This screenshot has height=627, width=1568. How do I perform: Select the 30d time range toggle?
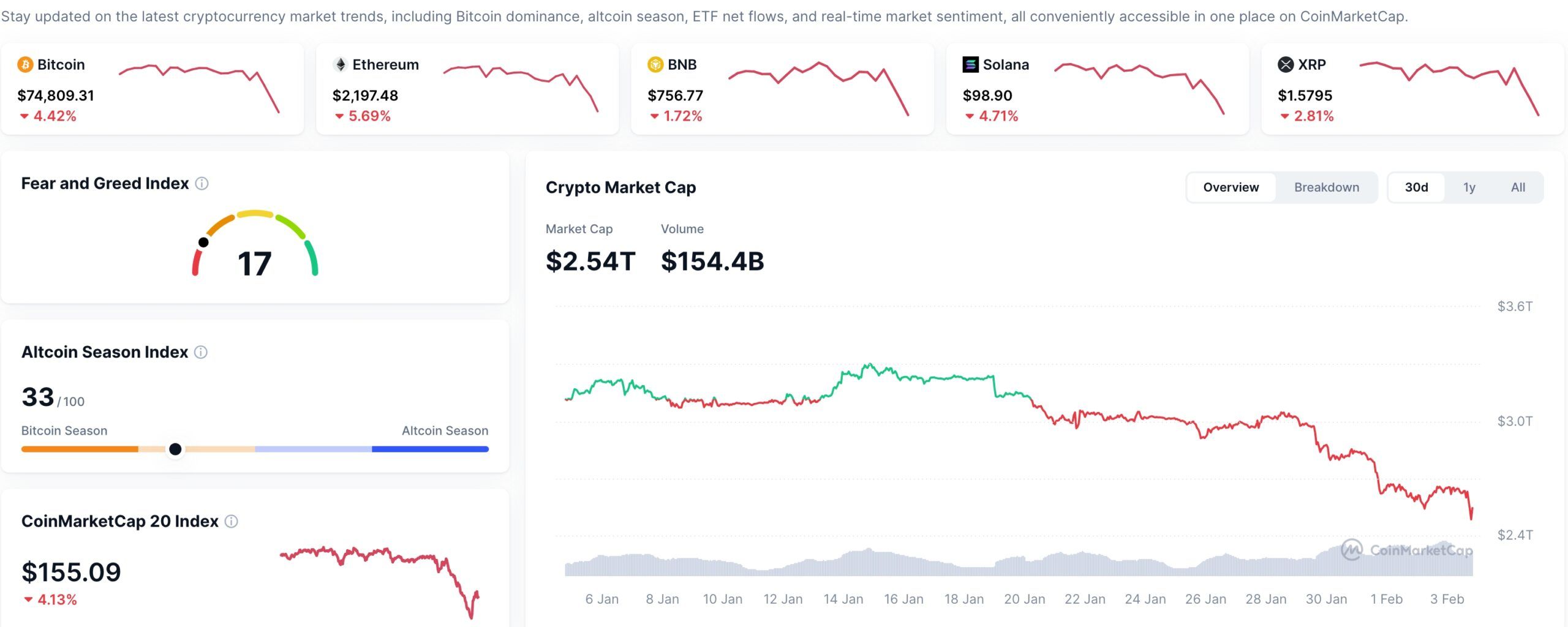point(1417,187)
